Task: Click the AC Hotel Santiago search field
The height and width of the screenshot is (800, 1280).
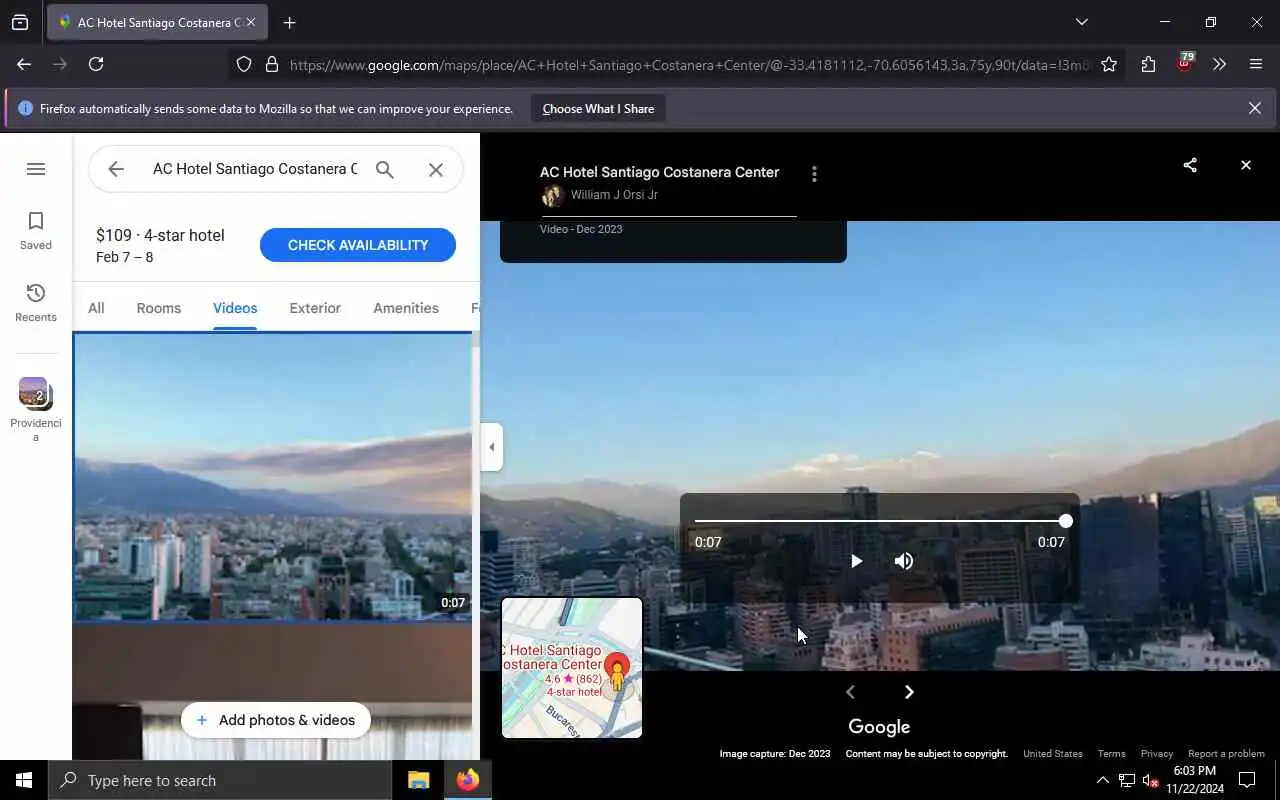Action: tap(254, 169)
